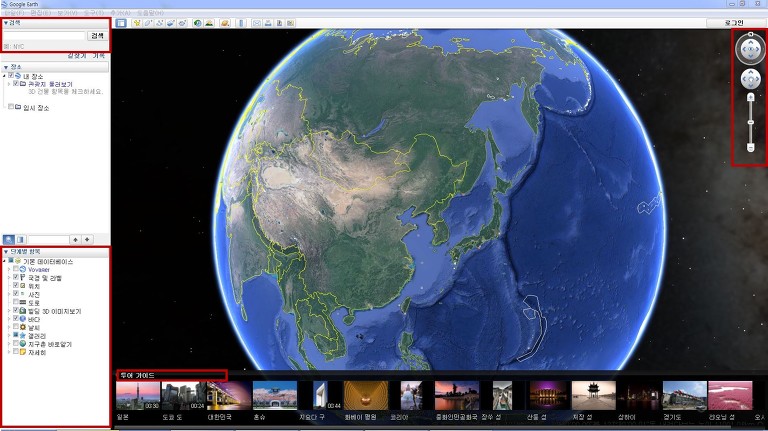This screenshot has width=768, height=431.
Task: Enable the 날씨 layer checkbox
Action: click(x=16, y=327)
